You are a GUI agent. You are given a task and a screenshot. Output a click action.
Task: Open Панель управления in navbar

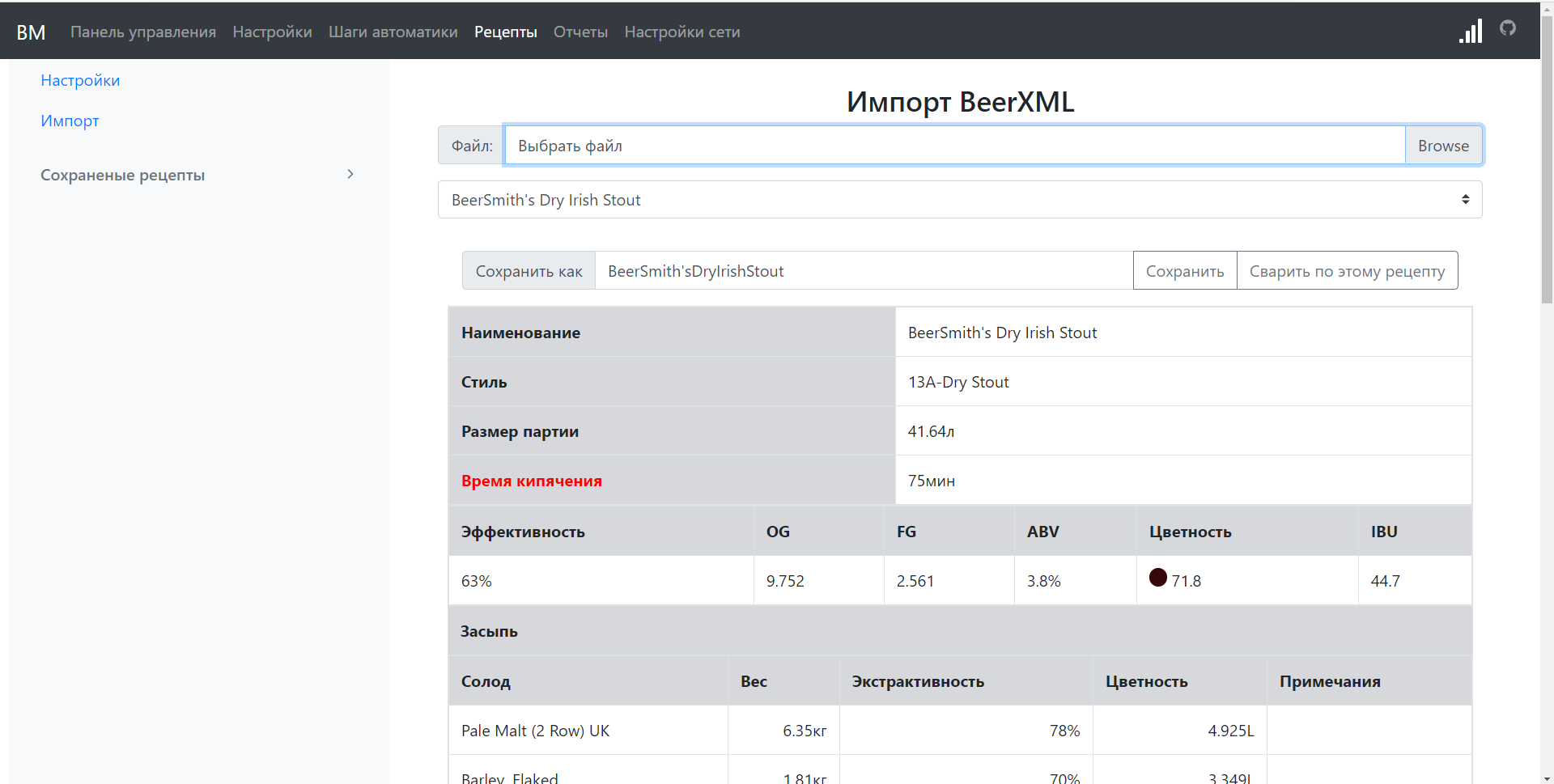click(143, 32)
